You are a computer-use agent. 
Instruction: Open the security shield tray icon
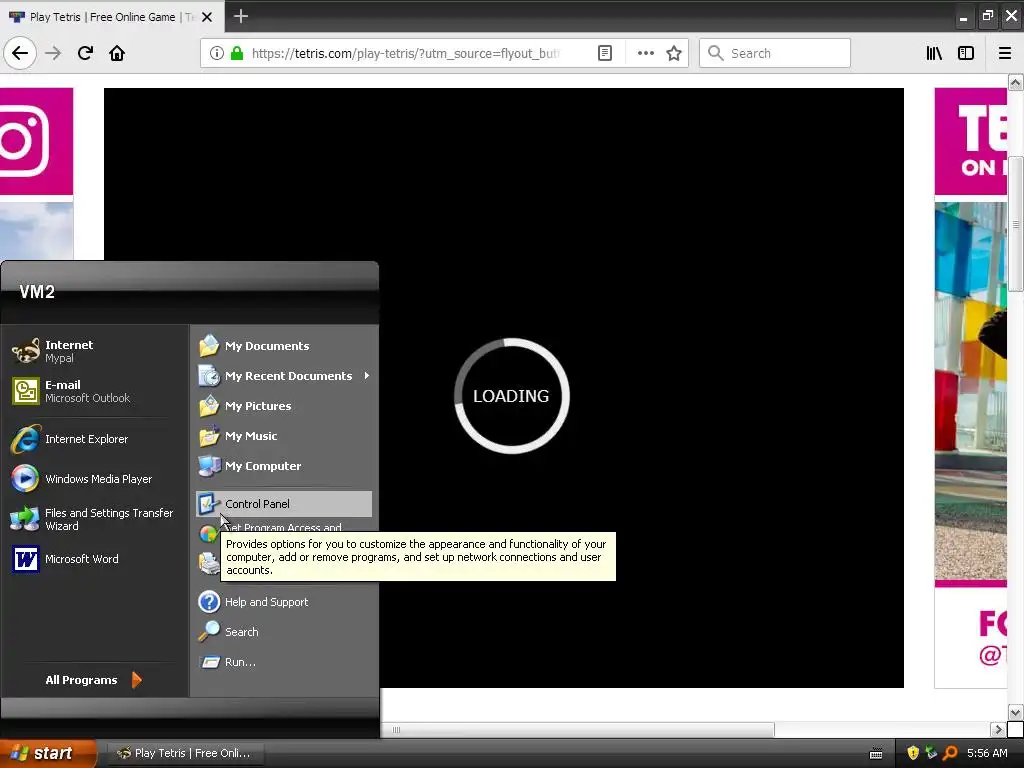(x=913, y=753)
